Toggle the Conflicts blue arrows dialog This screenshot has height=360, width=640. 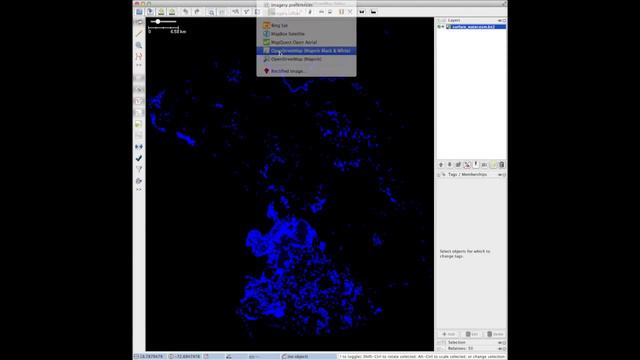[x=139, y=147]
